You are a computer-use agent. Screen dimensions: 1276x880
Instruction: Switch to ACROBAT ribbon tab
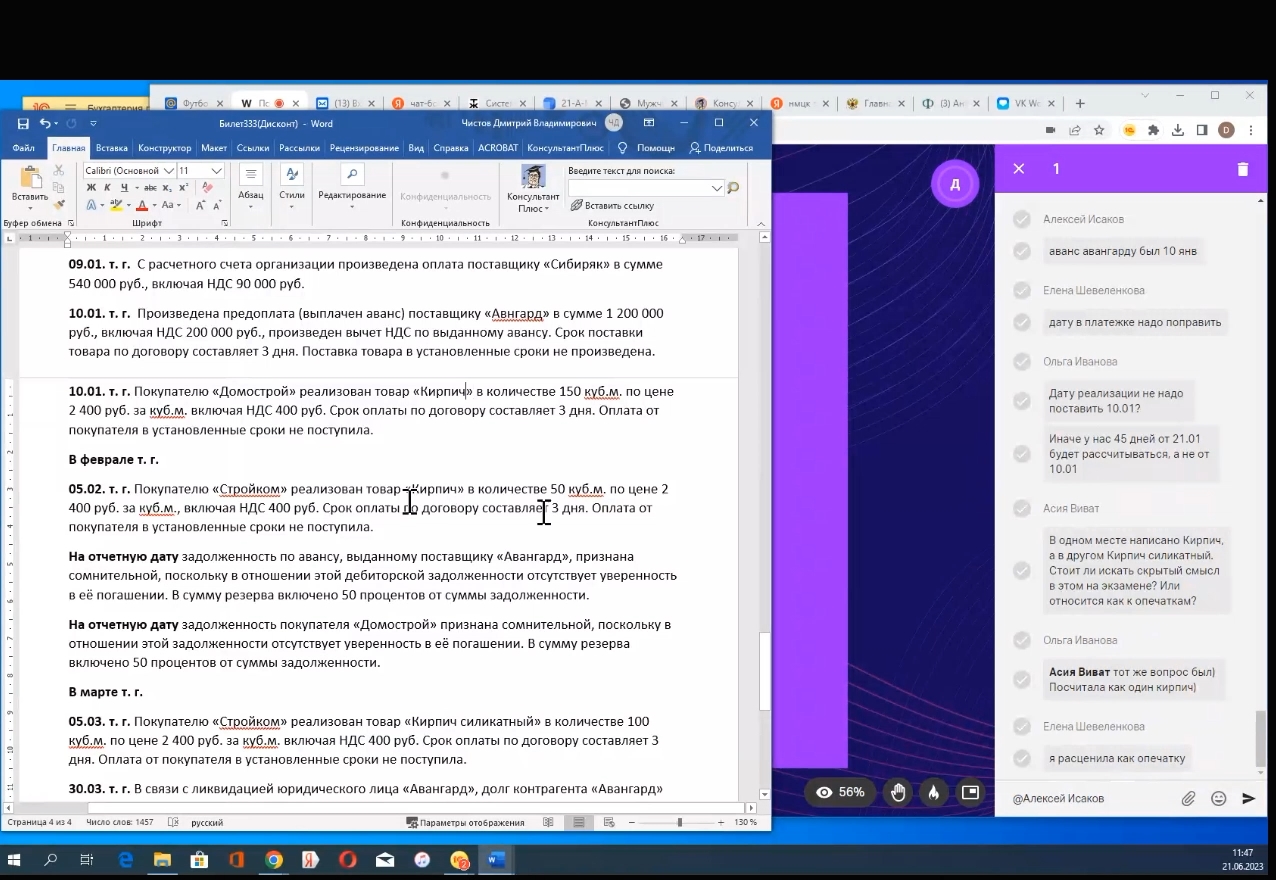[497, 148]
